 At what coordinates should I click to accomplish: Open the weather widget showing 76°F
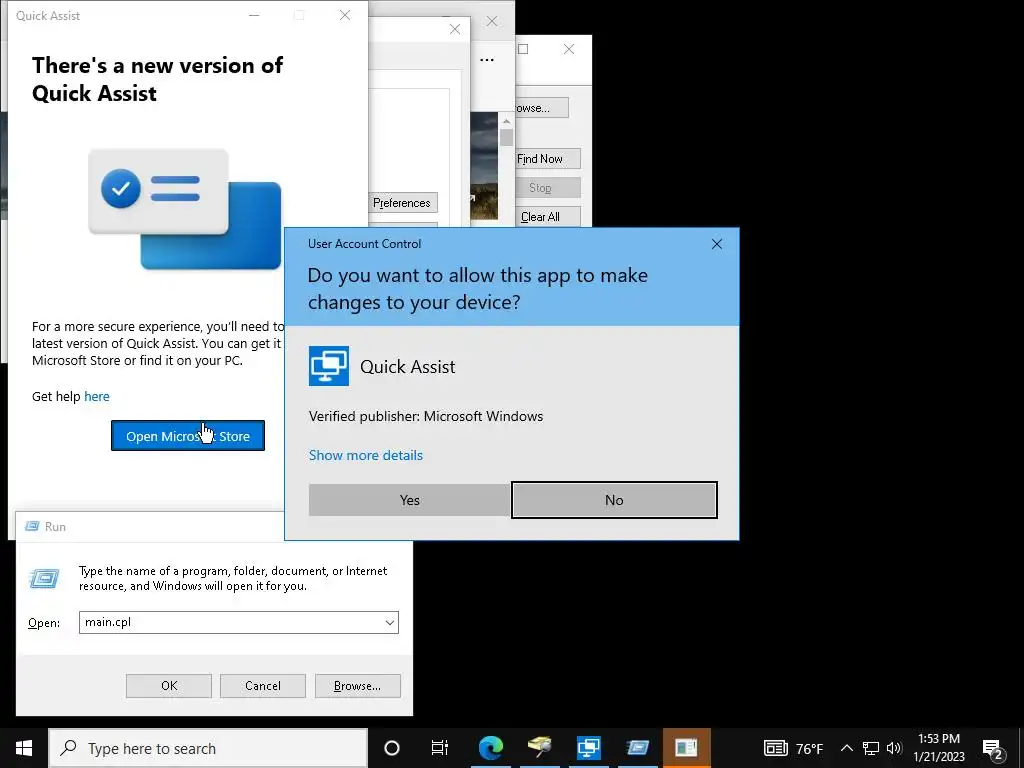coord(793,748)
